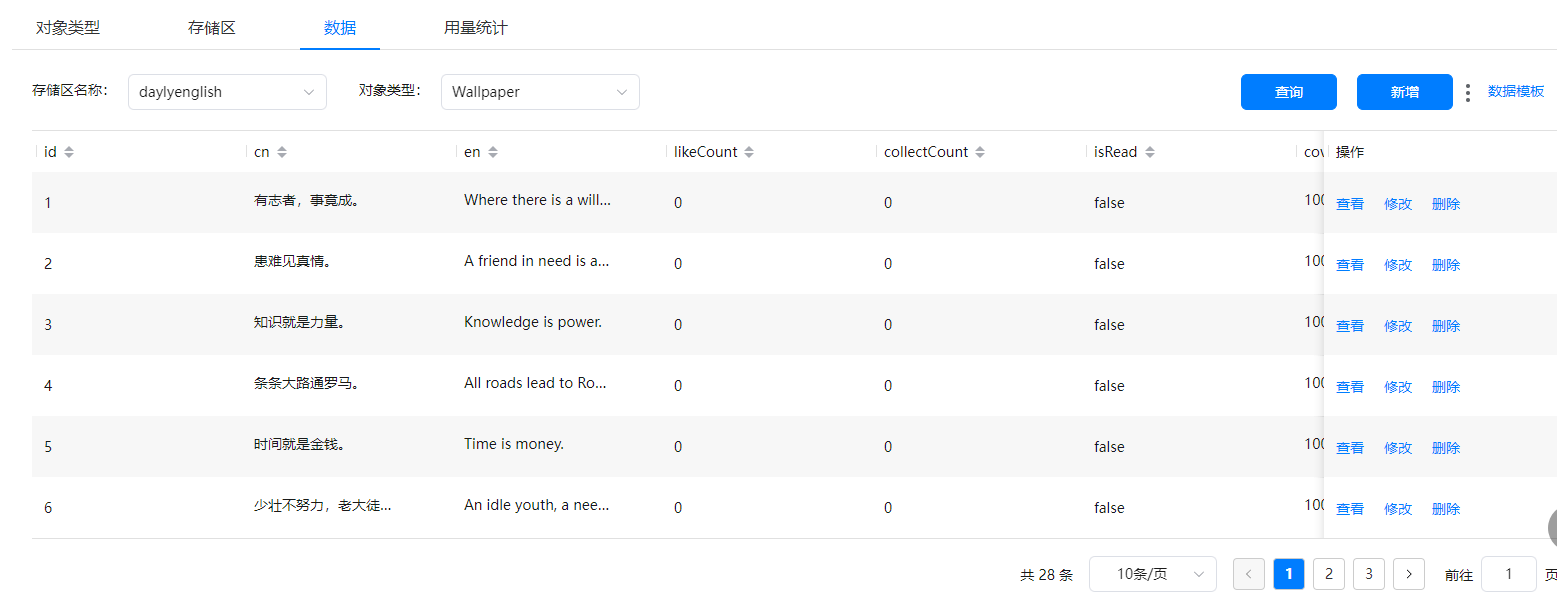1557x600 pixels.
Task: Sort by isRead column arrows
Action: point(1150,152)
